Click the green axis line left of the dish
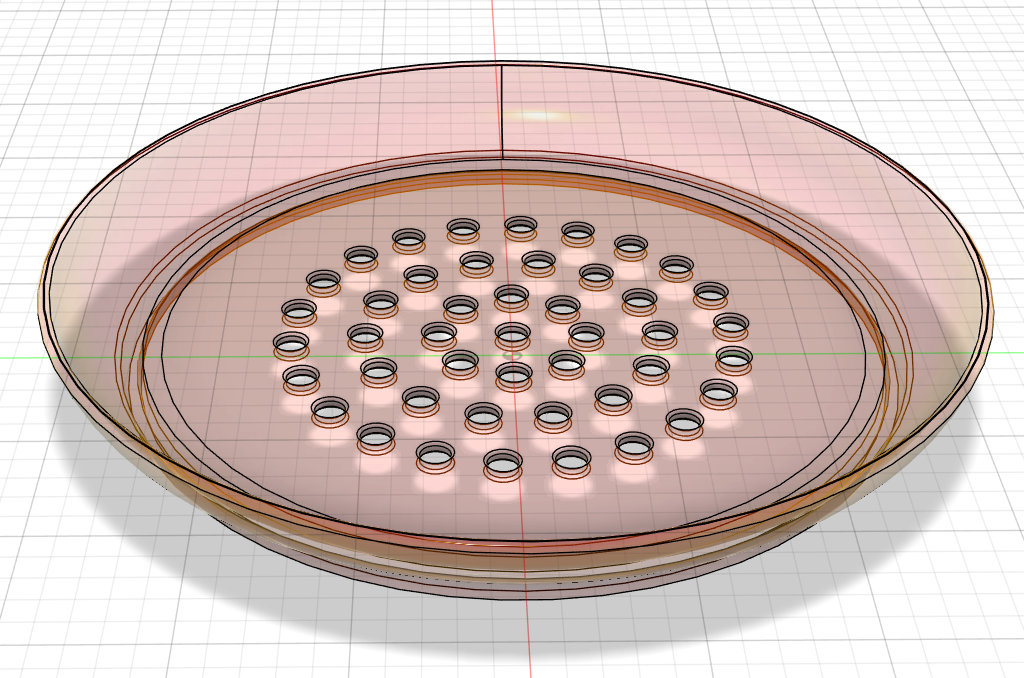This screenshot has width=1024, height=678. (20, 357)
